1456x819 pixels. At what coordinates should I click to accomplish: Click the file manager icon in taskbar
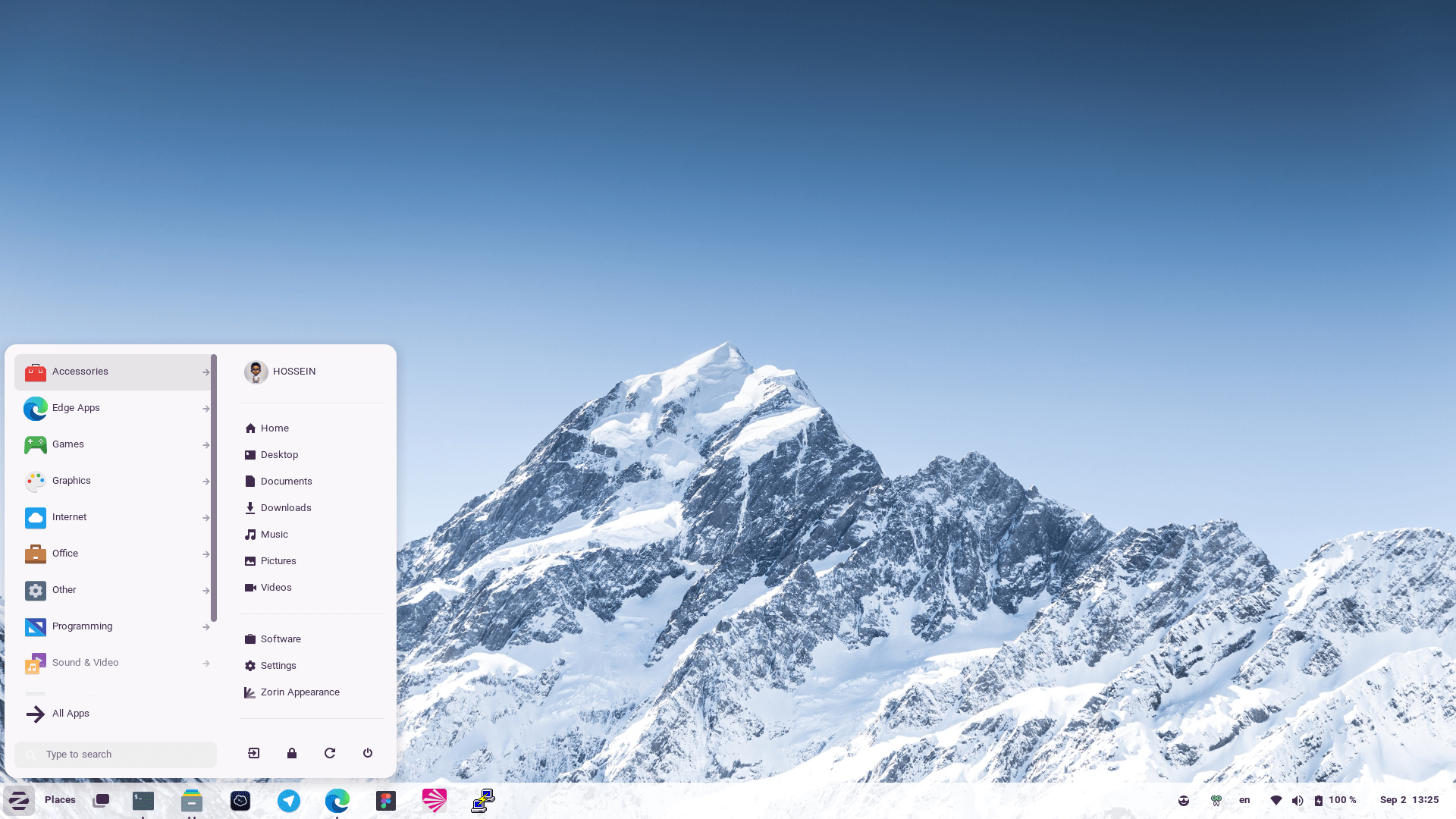(192, 800)
